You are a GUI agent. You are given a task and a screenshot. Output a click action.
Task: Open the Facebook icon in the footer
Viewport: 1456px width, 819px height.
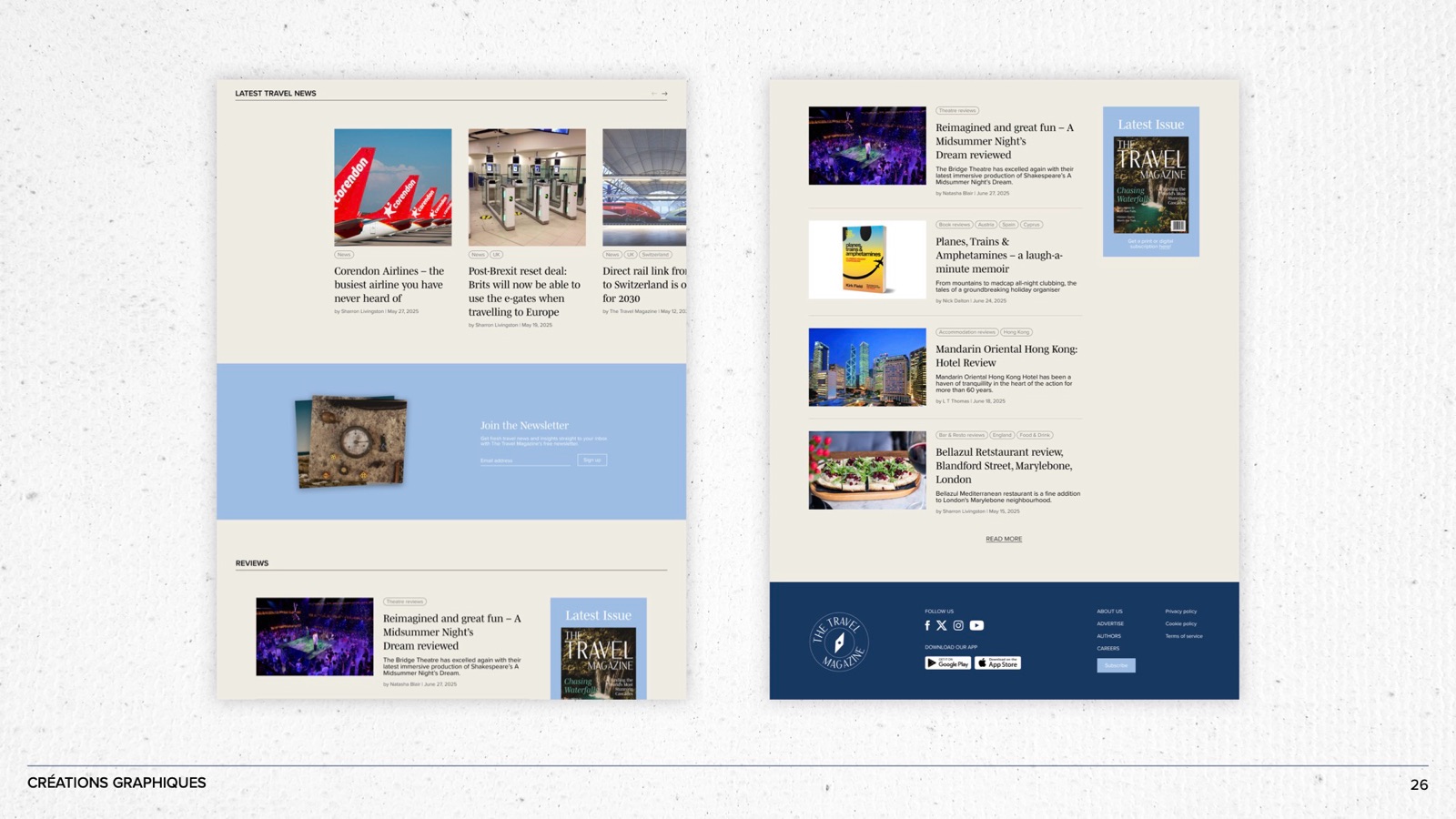click(x=927, y=625)
